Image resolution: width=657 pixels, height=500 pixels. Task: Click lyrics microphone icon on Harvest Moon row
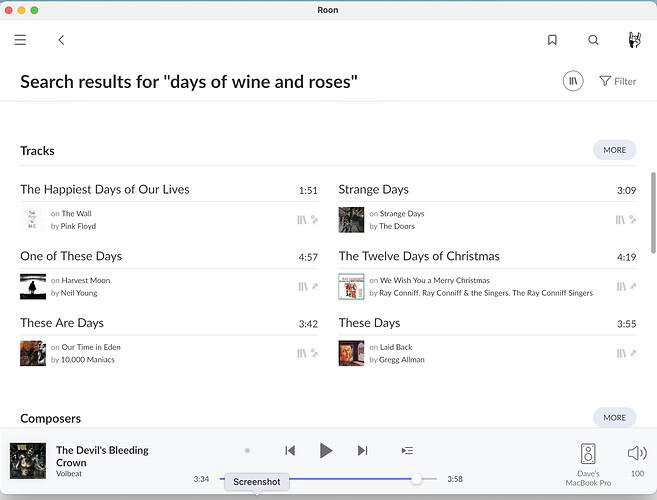pos(315,287)
